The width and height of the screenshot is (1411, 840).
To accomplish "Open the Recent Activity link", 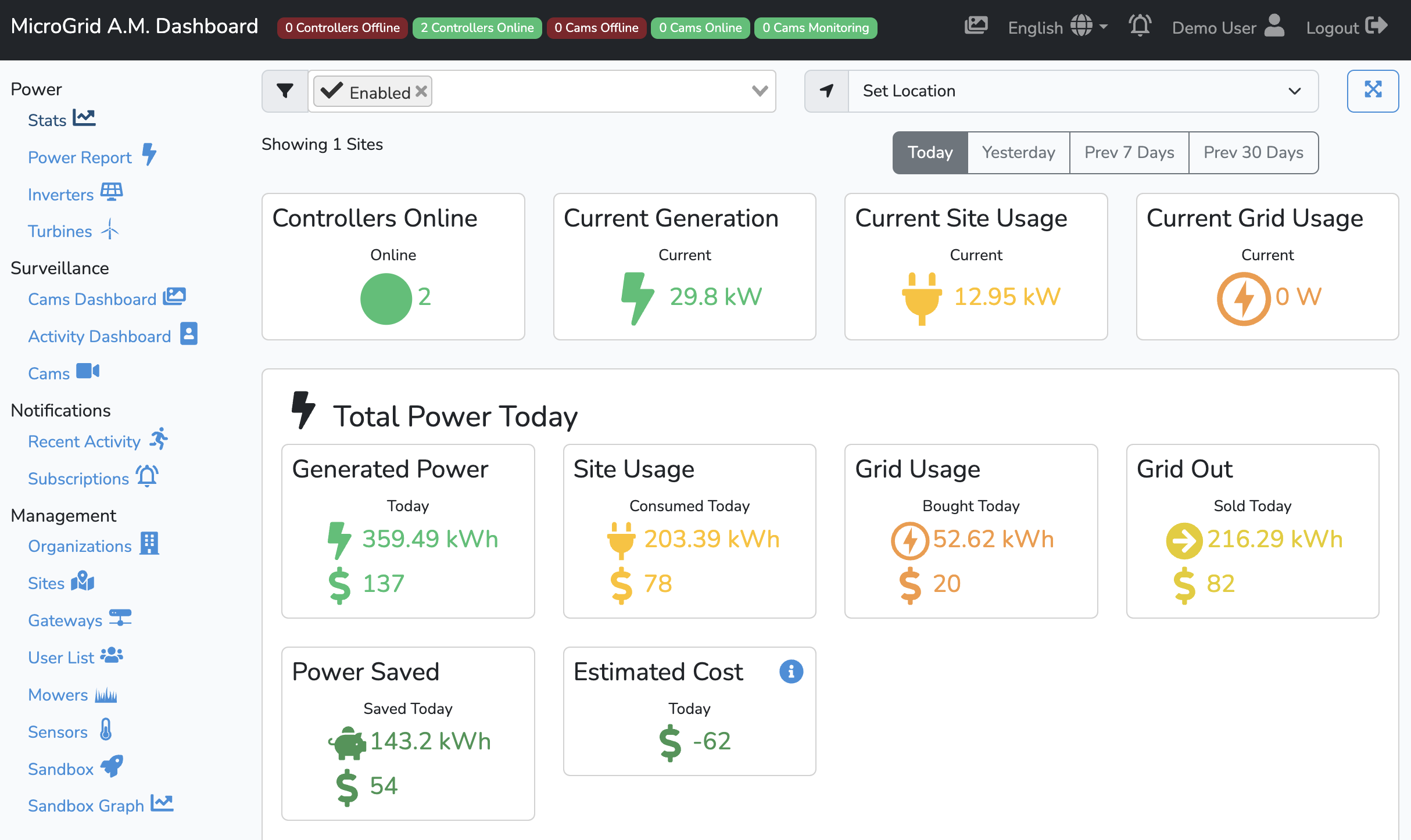I will (83, 441).
